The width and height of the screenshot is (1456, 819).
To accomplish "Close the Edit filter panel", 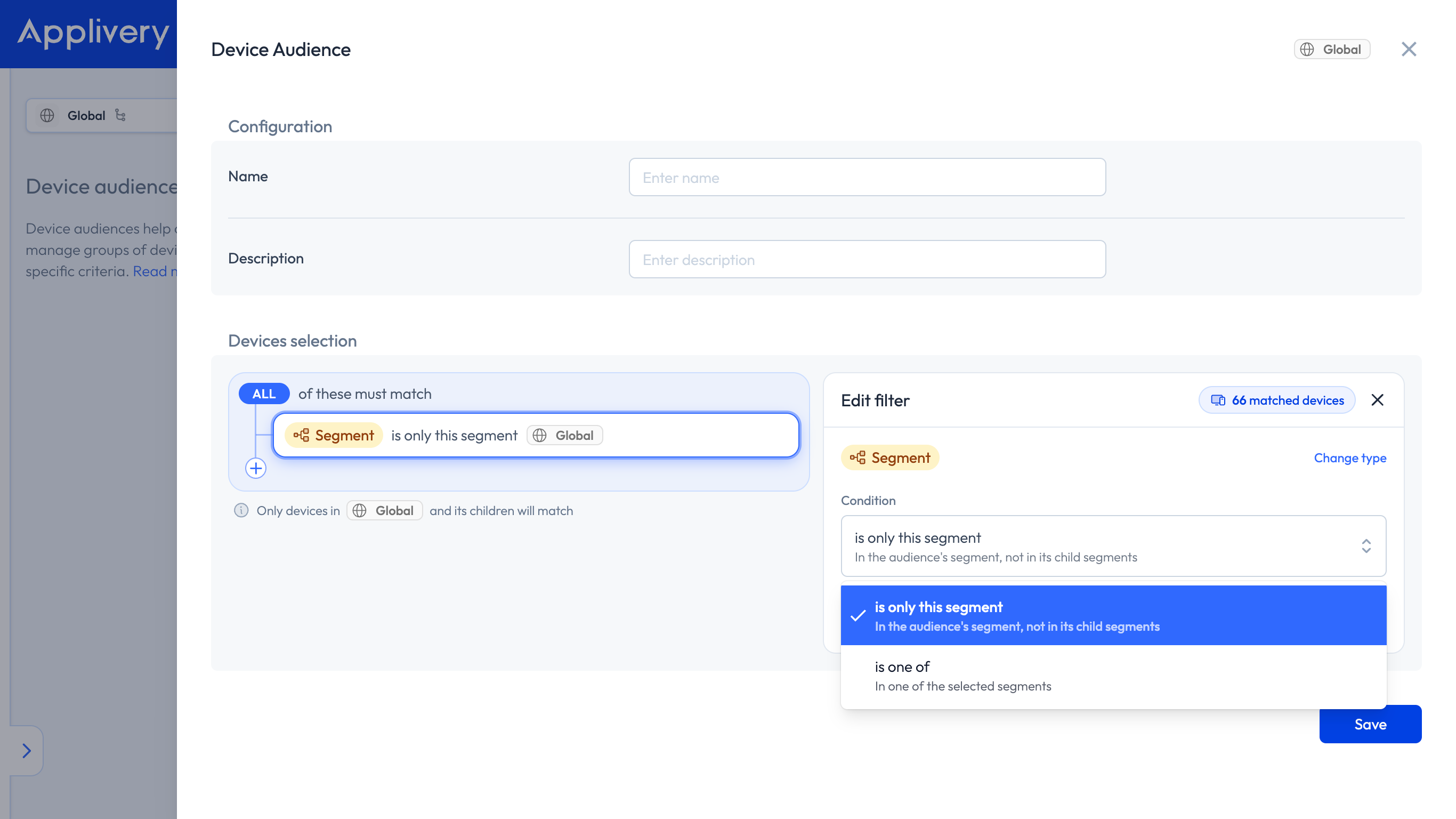I will [1378, 400].
